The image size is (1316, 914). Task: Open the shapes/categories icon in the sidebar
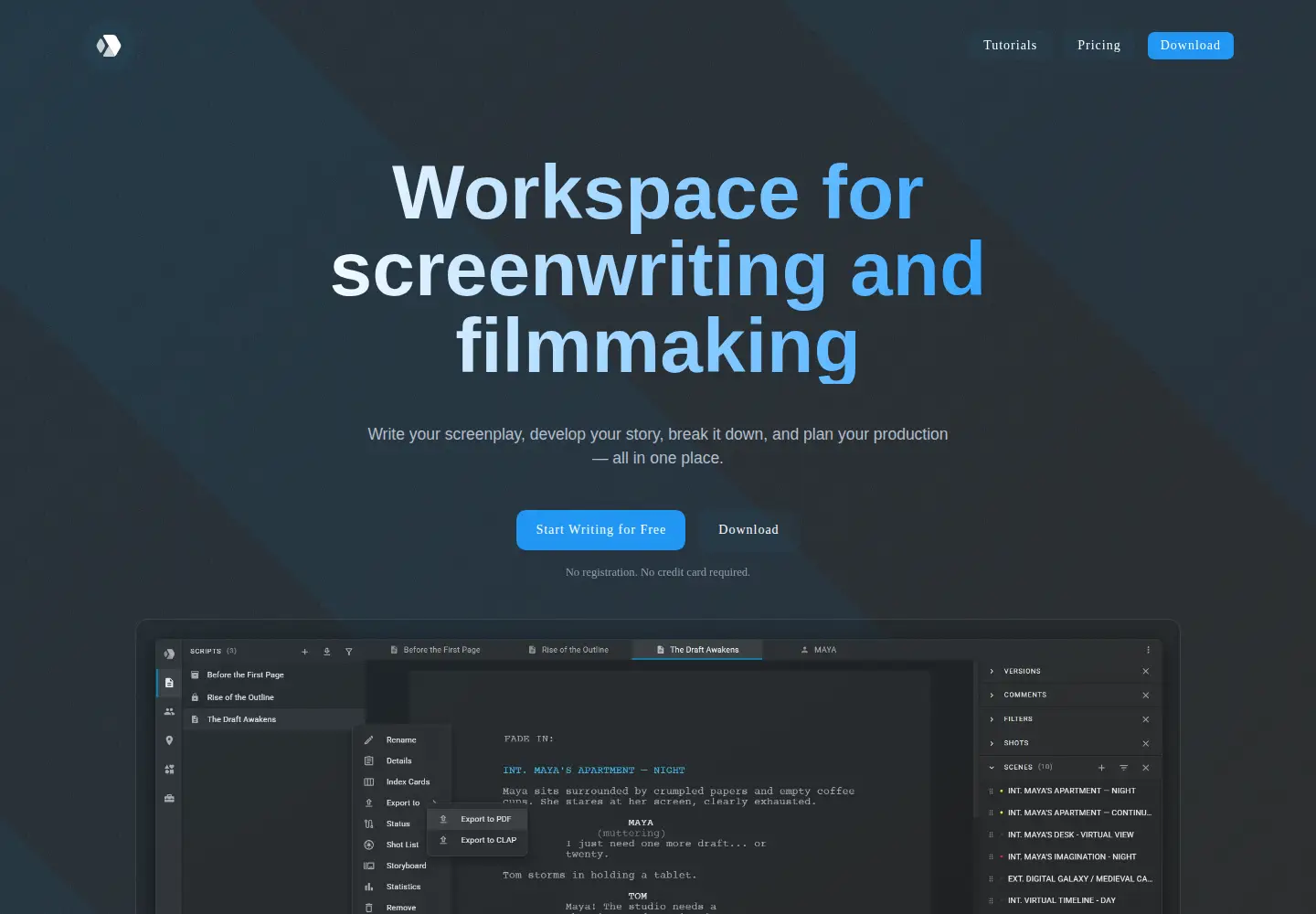click(x=169, y=770)
